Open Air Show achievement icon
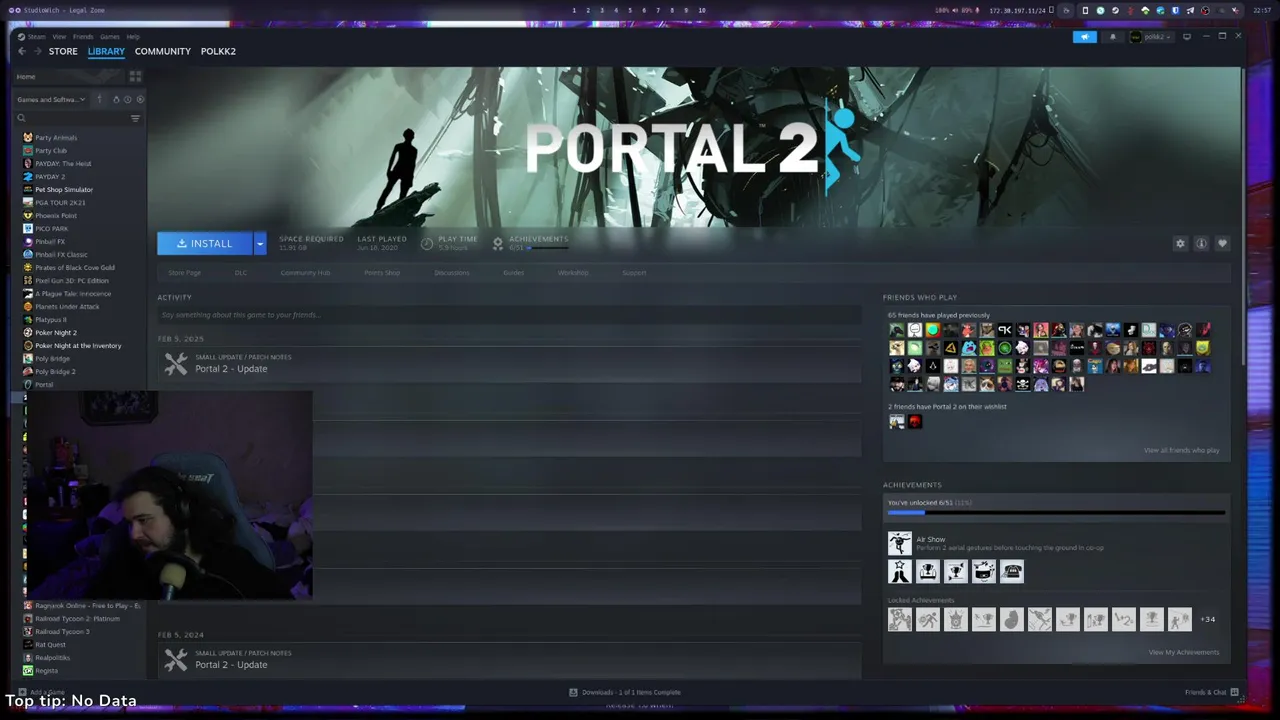Viewport: 1280px width, 720px height. coord(900,543)
